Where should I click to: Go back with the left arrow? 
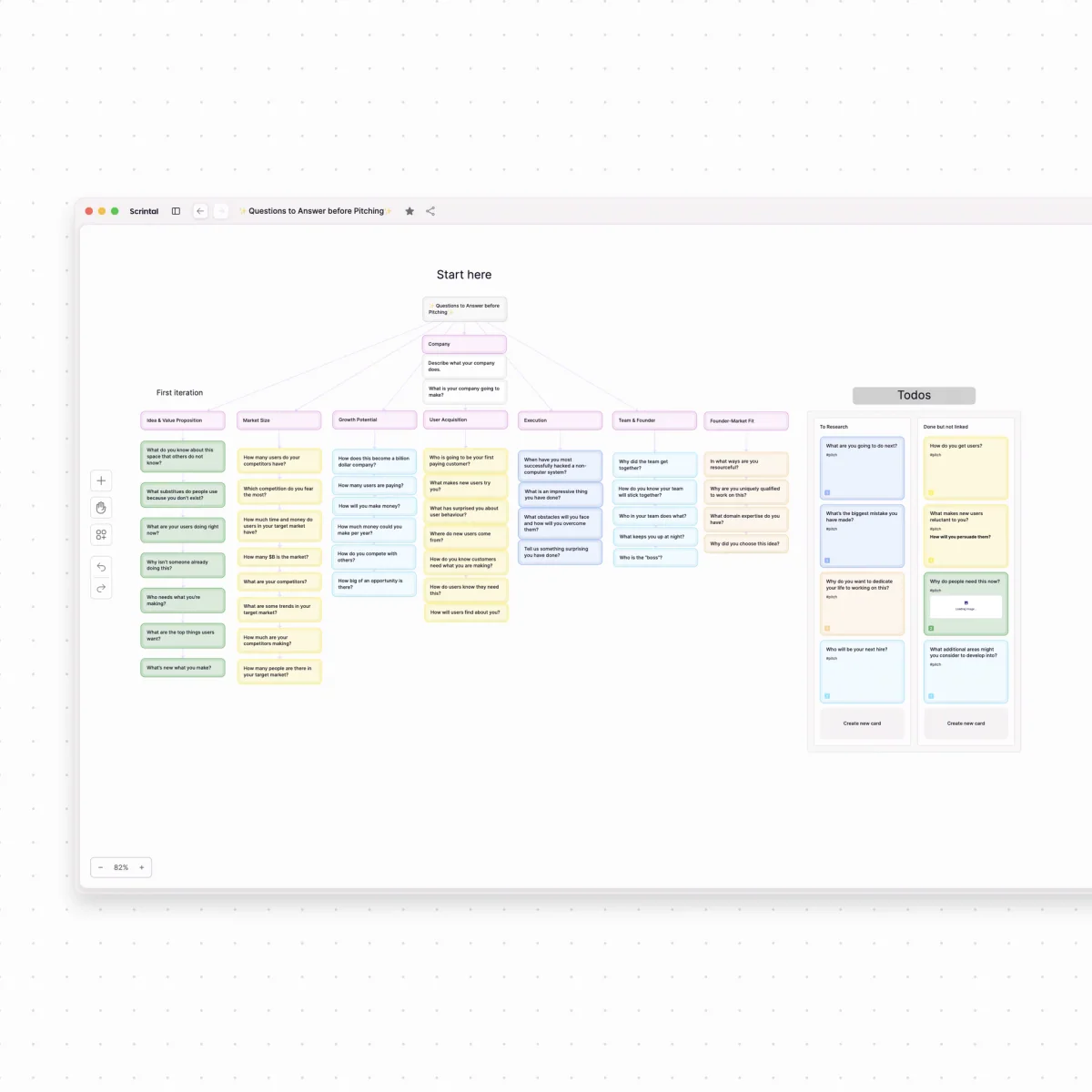click(x=200, y=211)
